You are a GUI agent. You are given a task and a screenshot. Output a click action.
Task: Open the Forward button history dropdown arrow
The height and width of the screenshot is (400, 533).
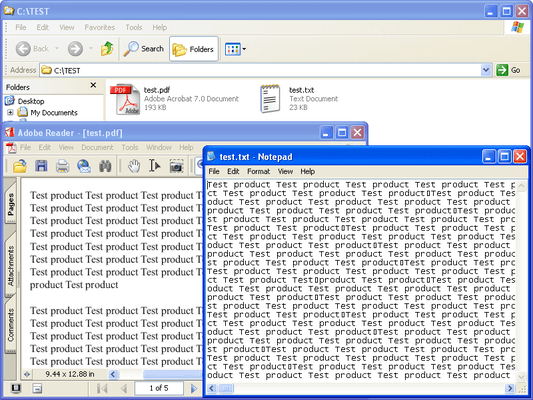(91, 49)
